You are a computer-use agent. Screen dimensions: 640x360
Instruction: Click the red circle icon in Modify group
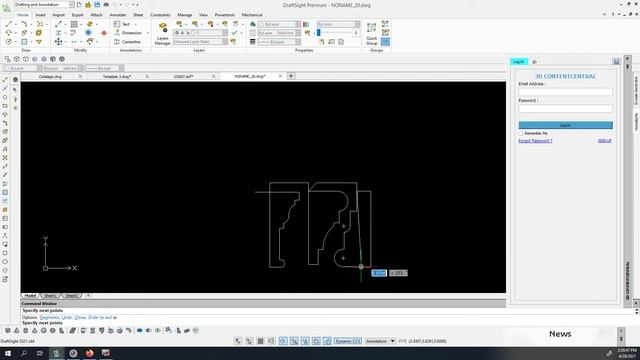point(104,33)
